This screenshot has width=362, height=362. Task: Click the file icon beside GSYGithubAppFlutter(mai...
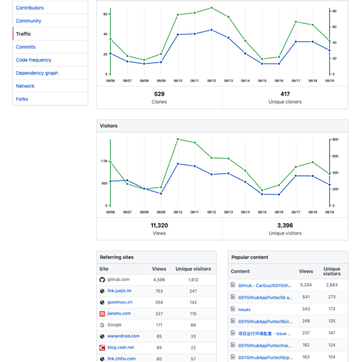(x=233, y=345)
